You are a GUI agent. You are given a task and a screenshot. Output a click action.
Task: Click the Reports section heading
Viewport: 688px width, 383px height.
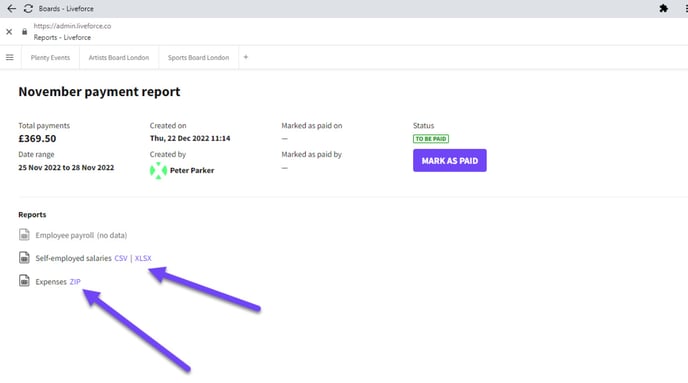(x=32, y=215)
